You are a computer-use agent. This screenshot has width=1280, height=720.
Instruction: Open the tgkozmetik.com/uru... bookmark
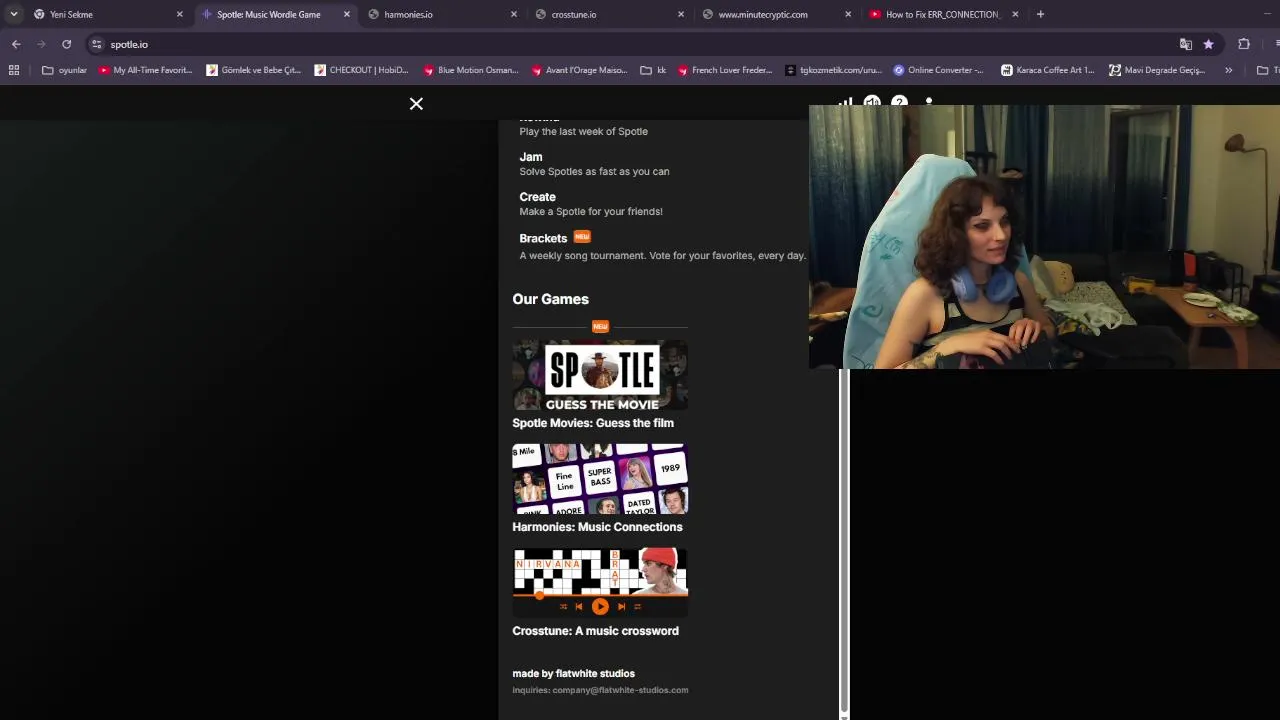click(x=833, y=70)
